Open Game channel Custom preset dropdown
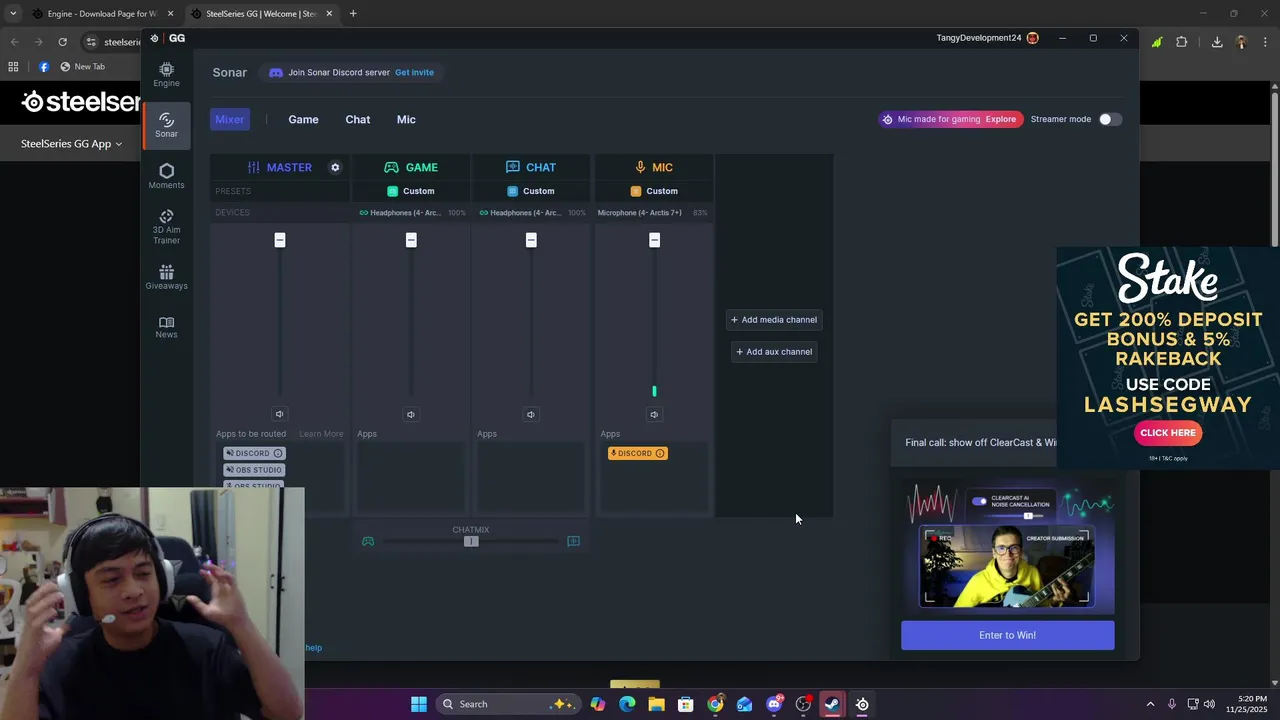The image size is (1280, 720). tap(411, 191)
